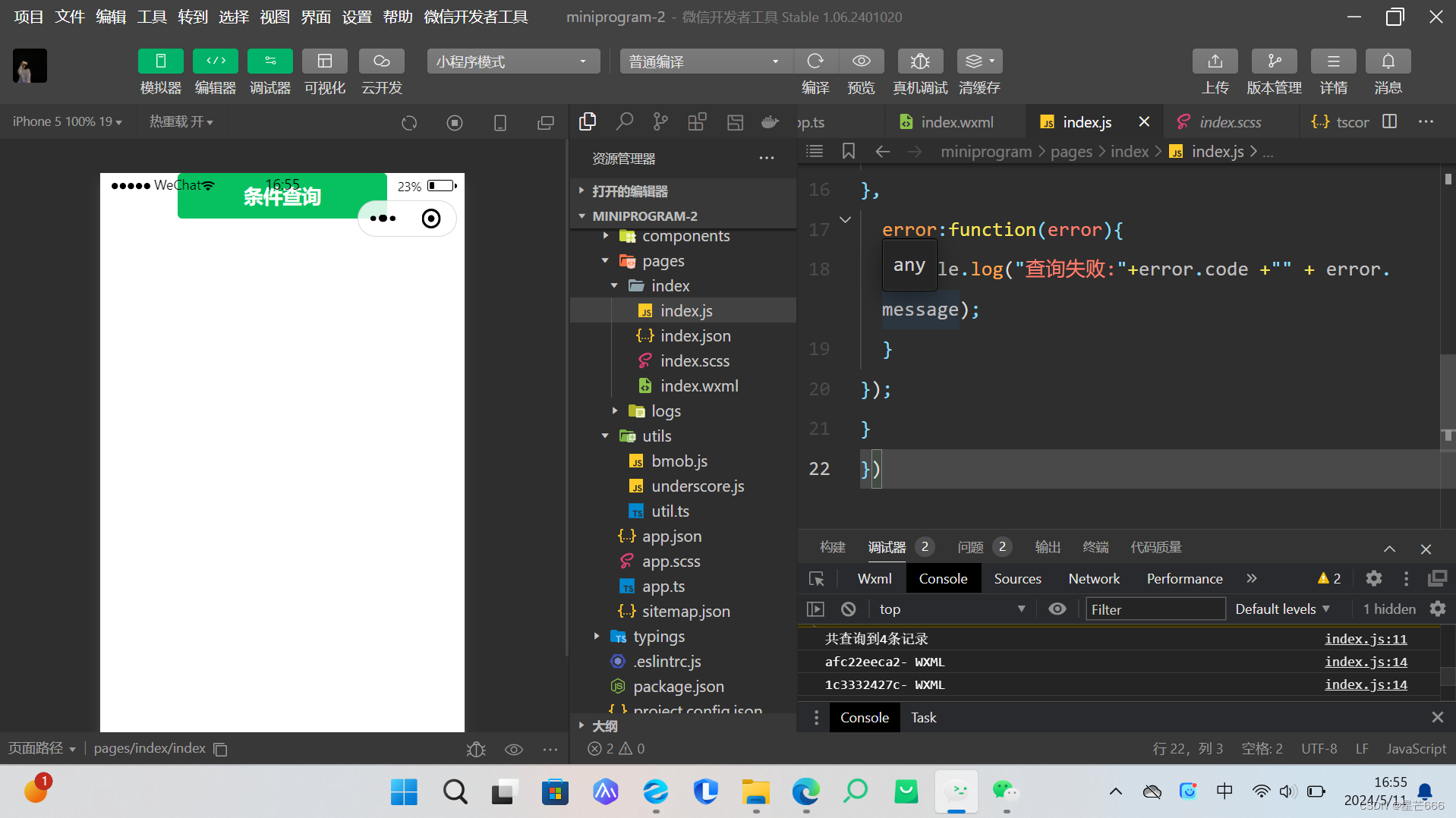
Task: Open the 云开发 cloud development panel
Action: pyautogui.click(x=380, y=61)
